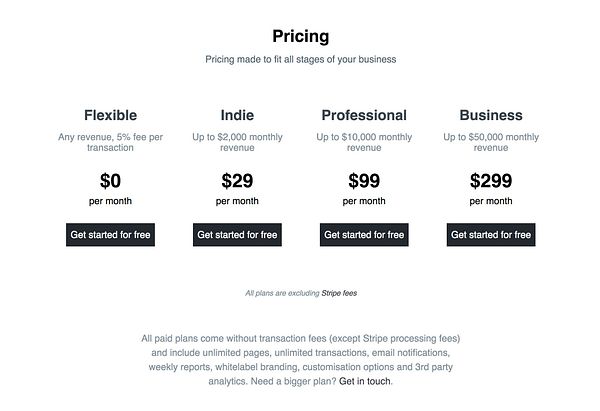Screen dimensions: 600x411
Task: Click the 5% fee per transaction description
Action: [x=110, y=142]
